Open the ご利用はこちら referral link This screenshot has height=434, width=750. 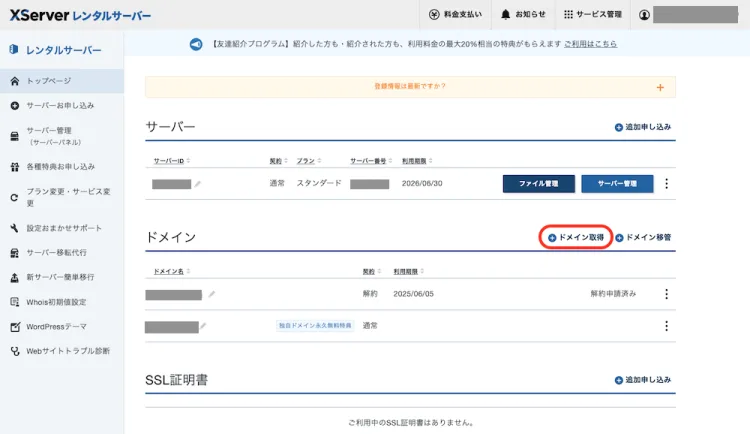pyautogui.click(x=590, y=44)
